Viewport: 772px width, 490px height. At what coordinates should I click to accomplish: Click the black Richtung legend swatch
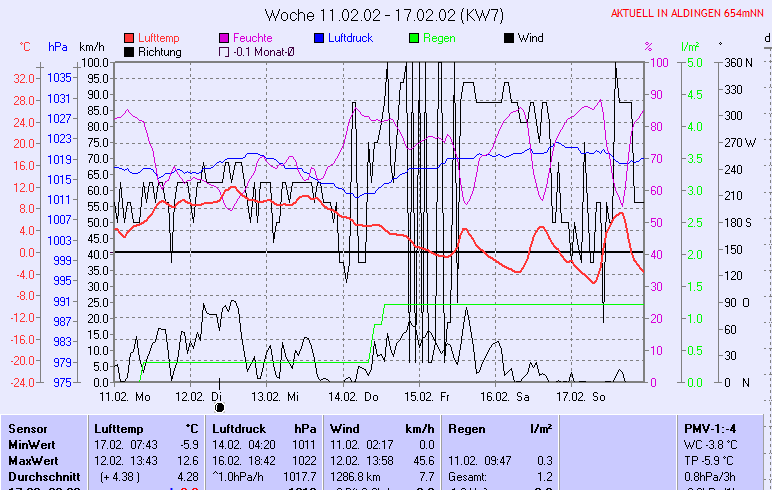130,52
